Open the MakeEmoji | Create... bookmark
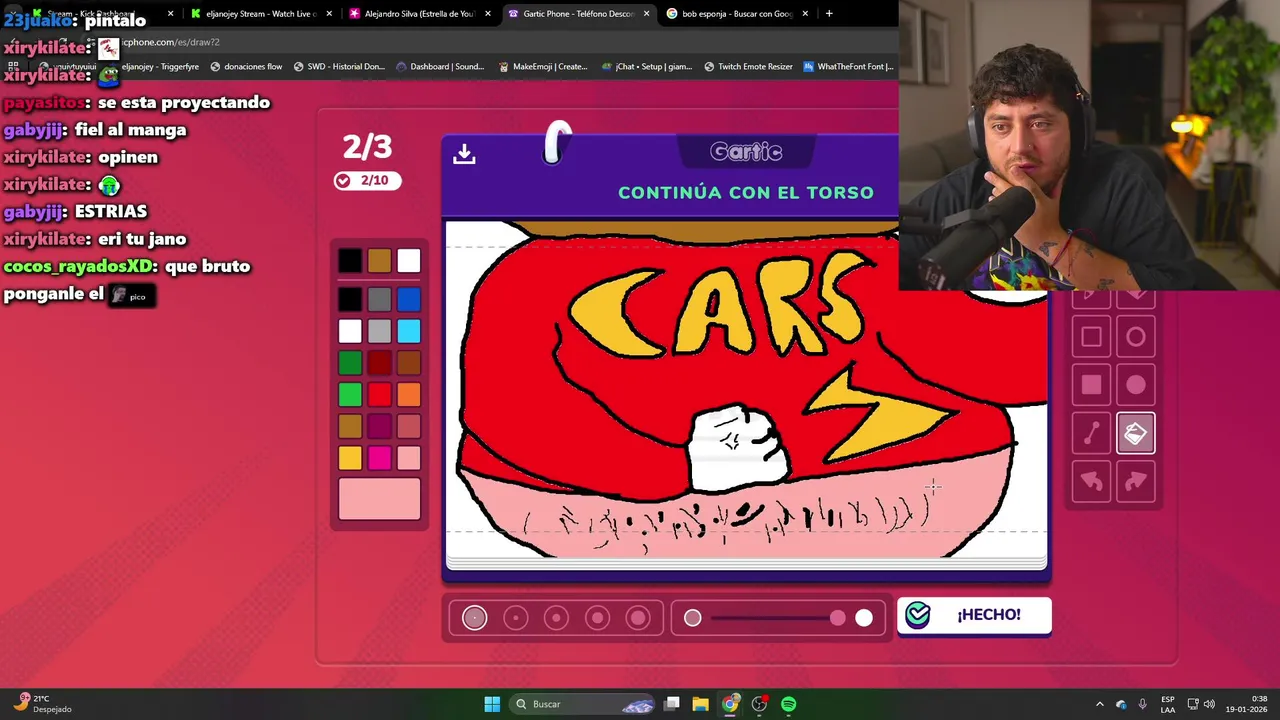This screenshot has height=720, width=1280. 543,67
